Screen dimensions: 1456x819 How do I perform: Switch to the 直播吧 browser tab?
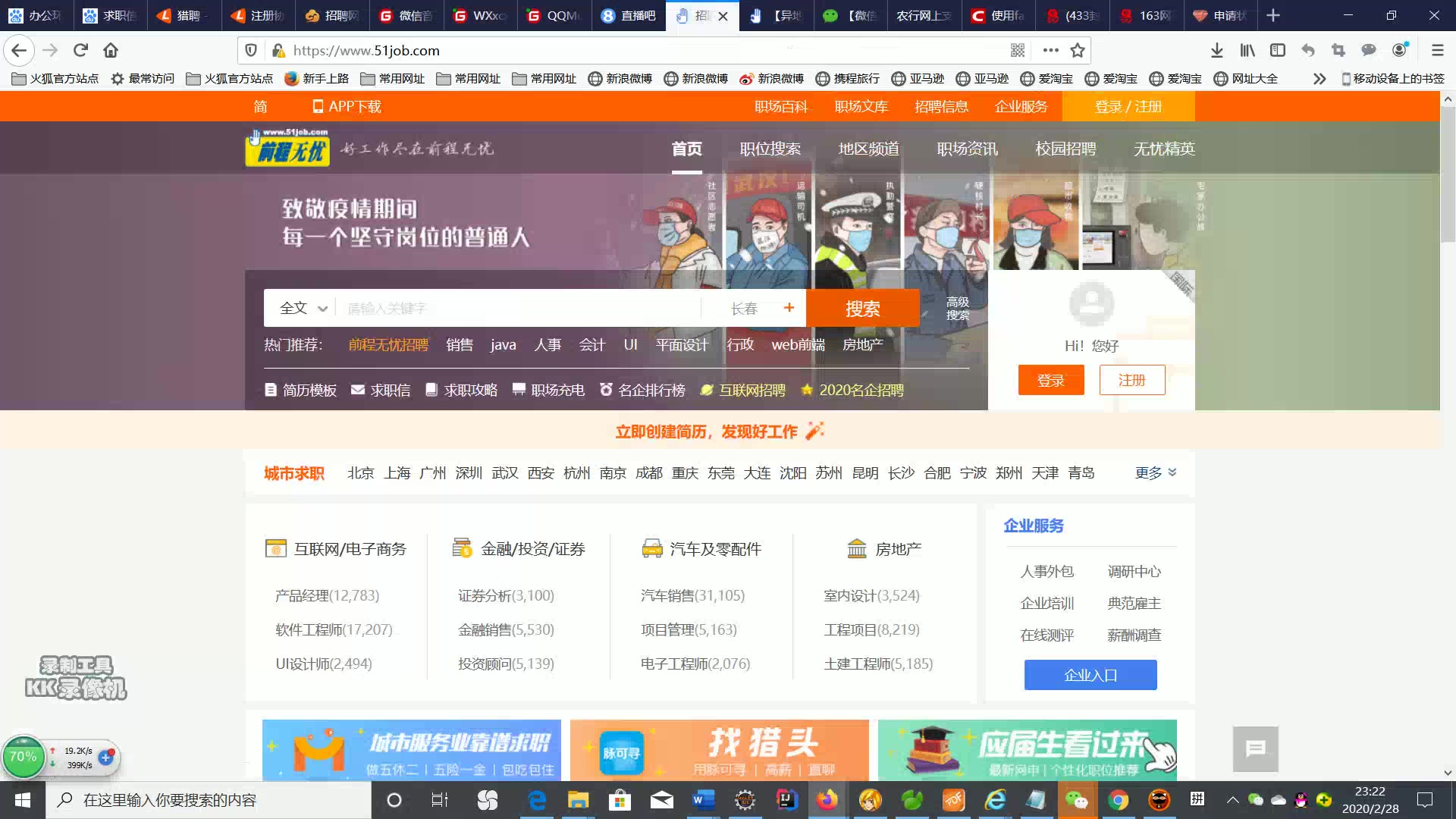pos(628,15)
